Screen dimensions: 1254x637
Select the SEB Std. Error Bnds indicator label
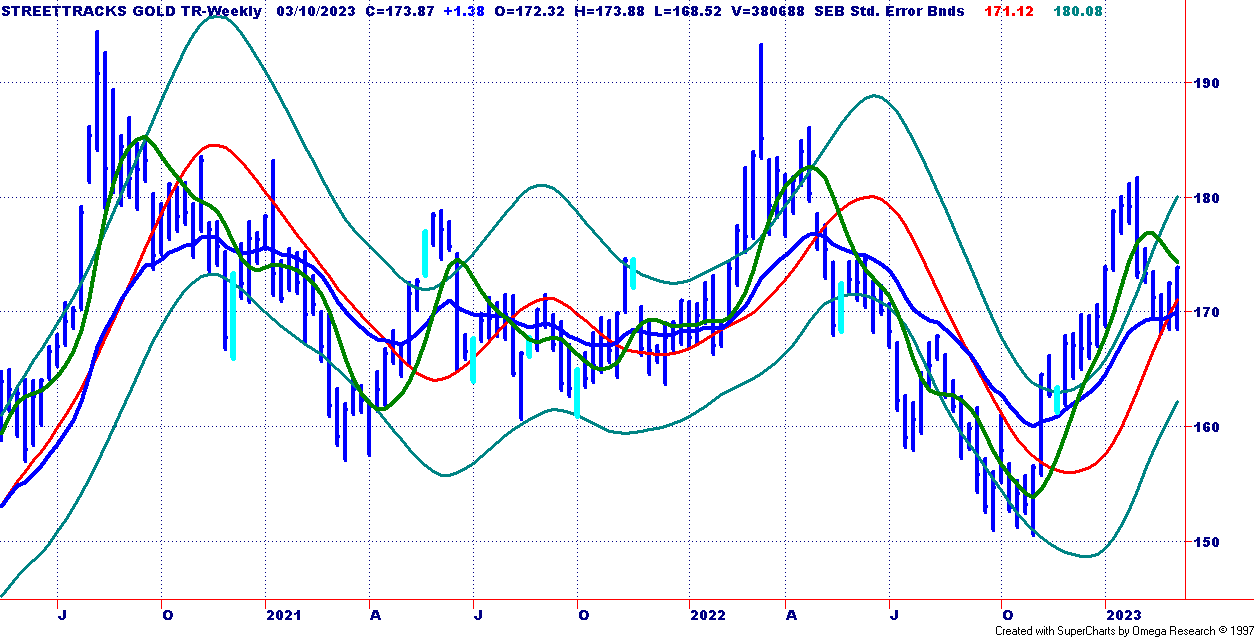888,11
